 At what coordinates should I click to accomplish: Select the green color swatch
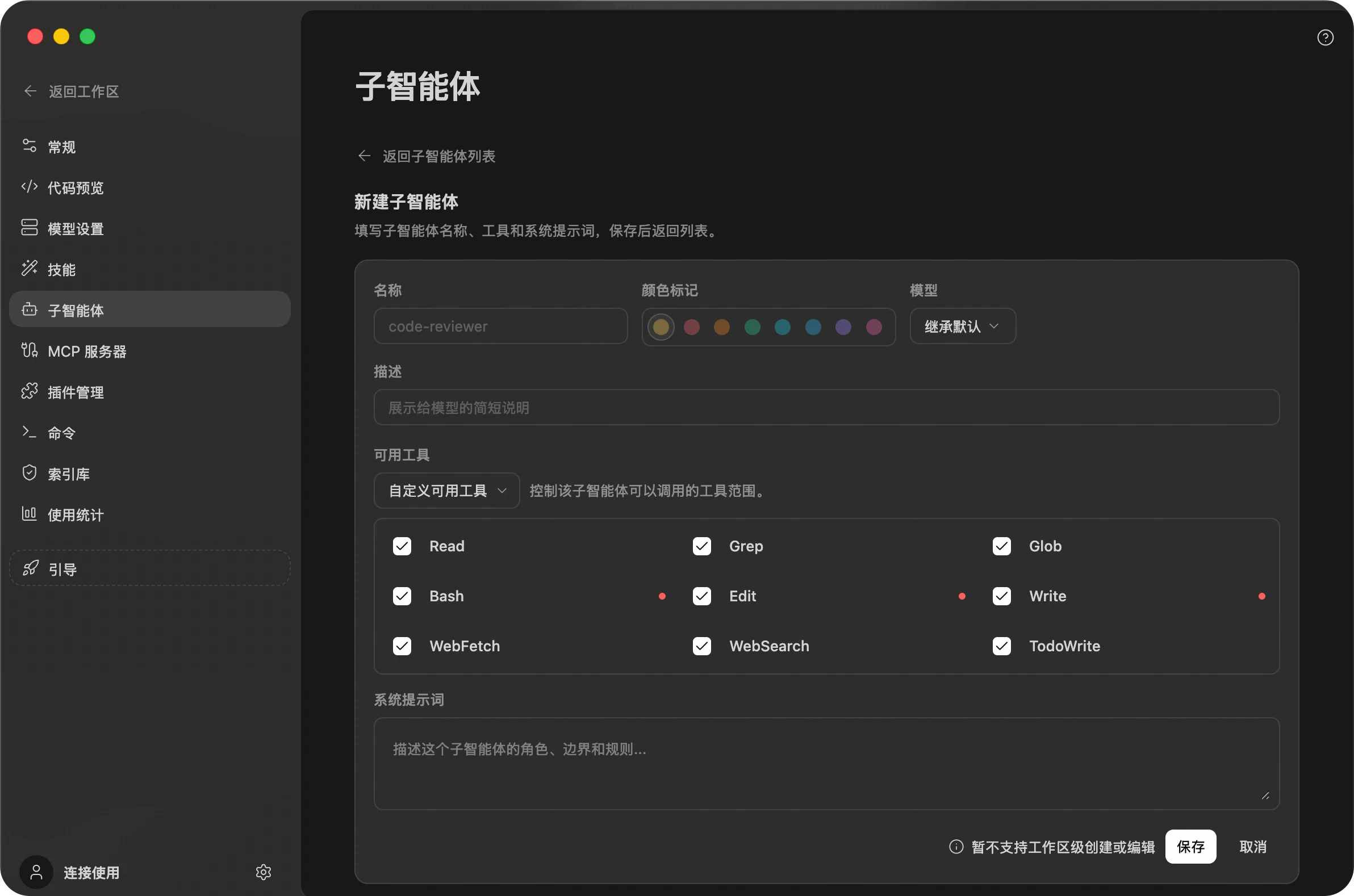click(x=752, y=327)
